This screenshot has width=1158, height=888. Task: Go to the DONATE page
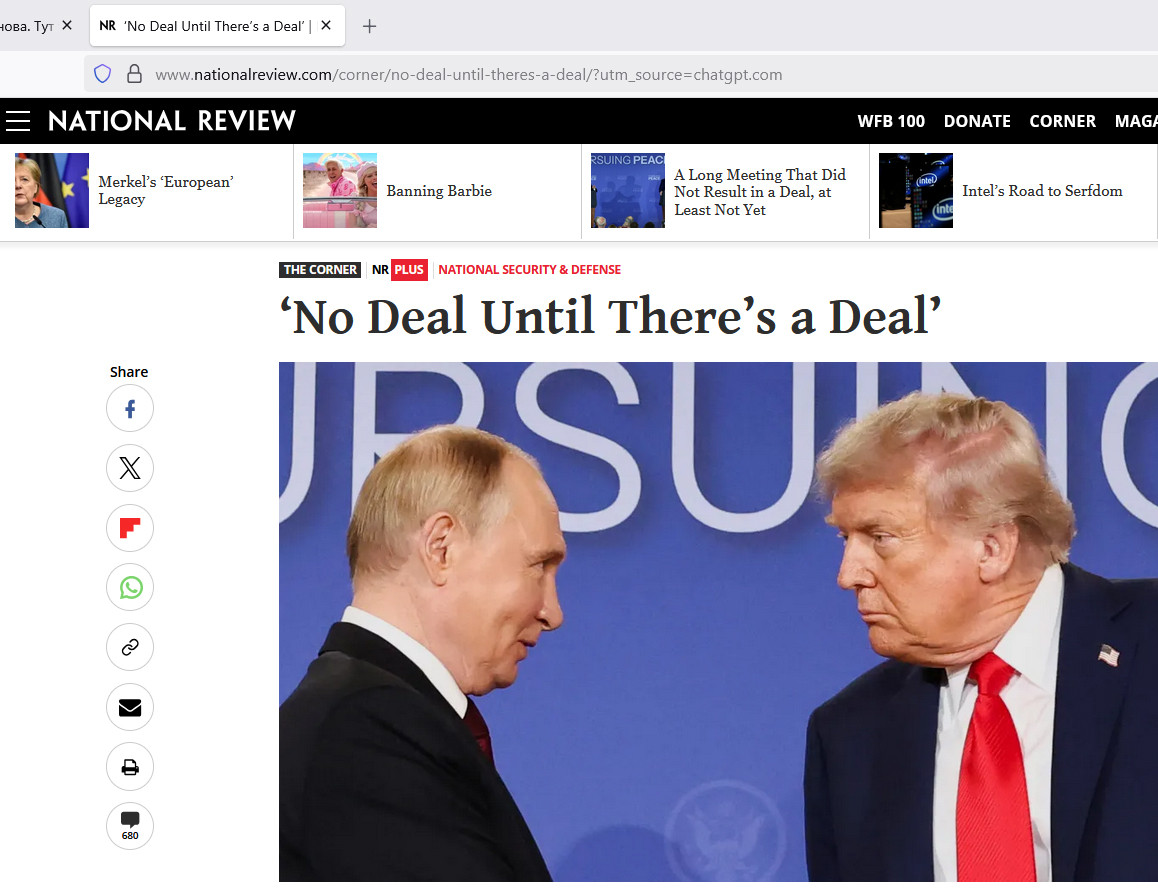[x=977, y=121]
